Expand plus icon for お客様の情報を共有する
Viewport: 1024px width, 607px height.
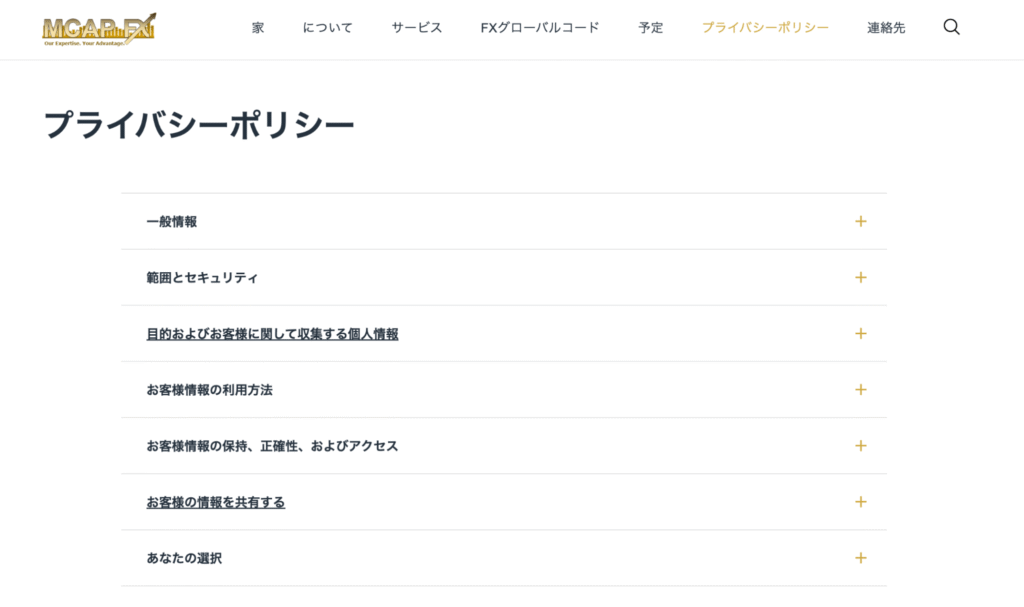(x=861, y=502)
